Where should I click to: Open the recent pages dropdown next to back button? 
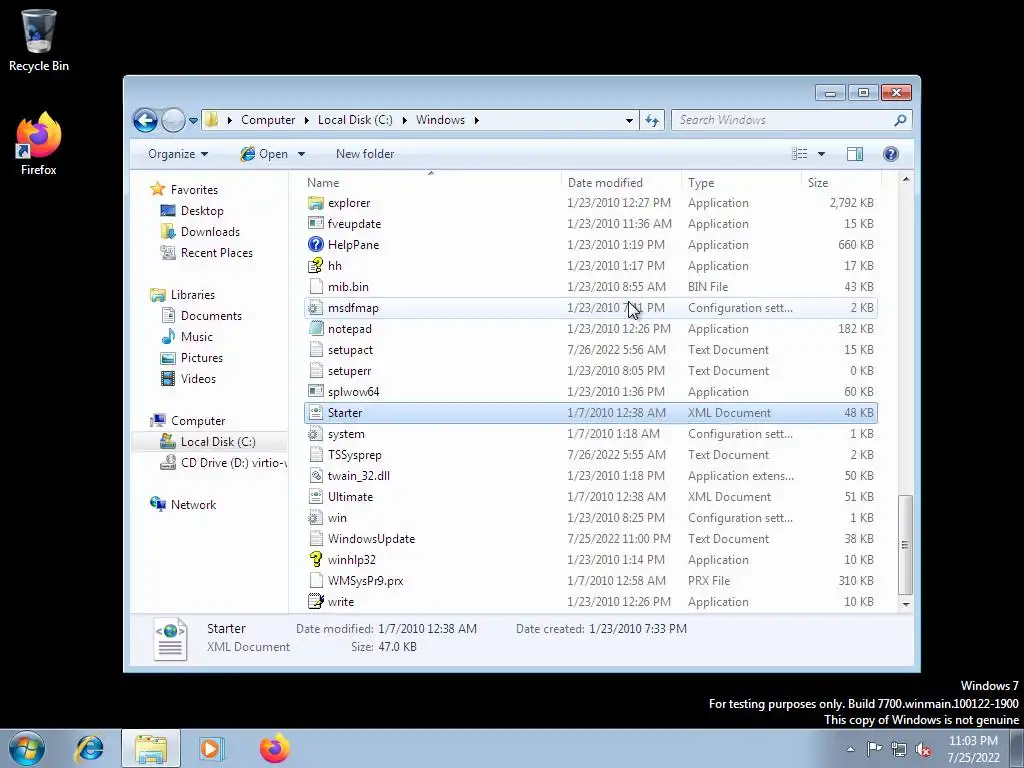(x=193, y=121)
